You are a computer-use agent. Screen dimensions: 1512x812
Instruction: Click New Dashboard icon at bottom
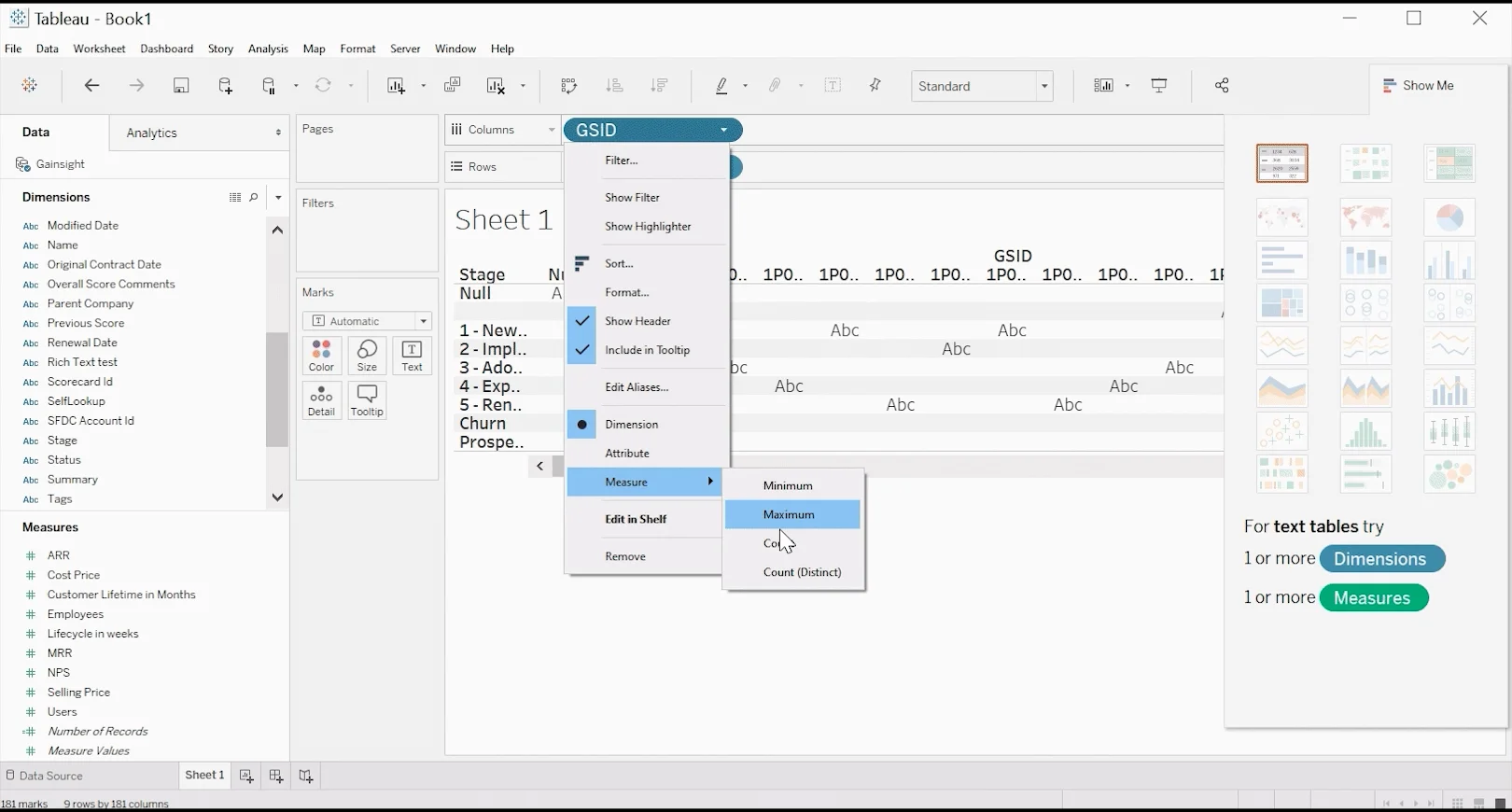click(x=276, y=776)
